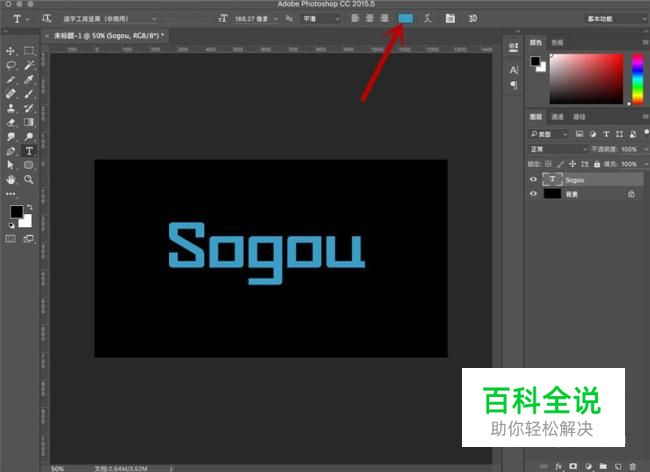Select the Rectangular Marquee tool

pos(29,51)
